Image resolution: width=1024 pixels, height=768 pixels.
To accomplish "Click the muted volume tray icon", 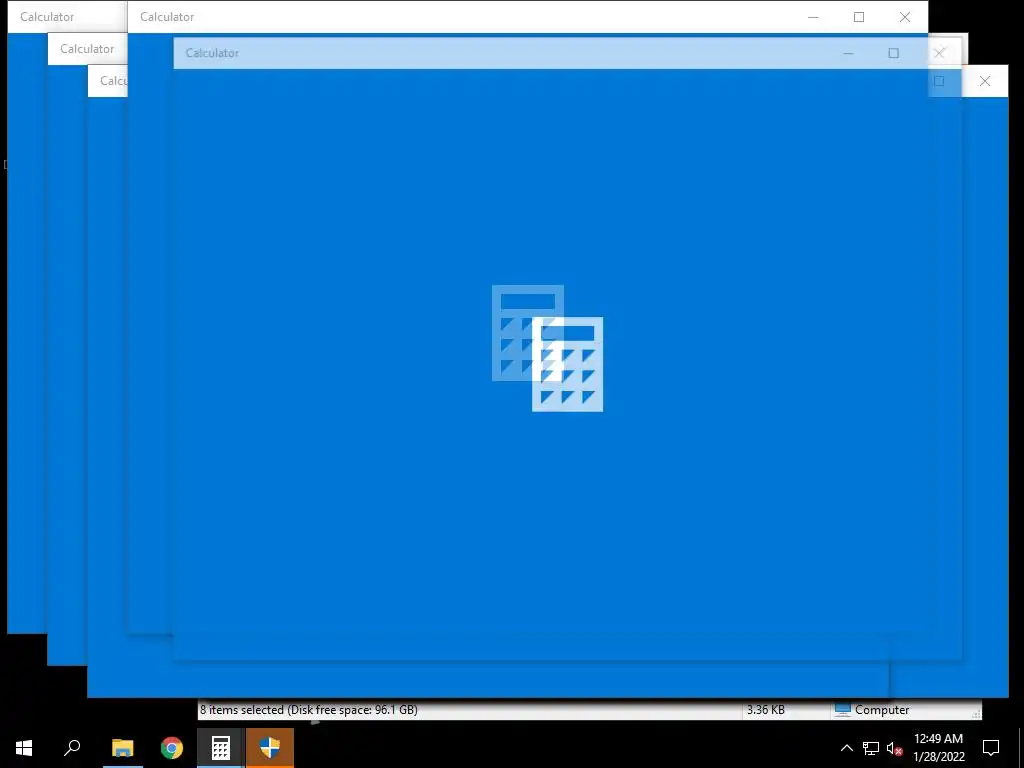I will pyautogui.click(x=894, y=748).
